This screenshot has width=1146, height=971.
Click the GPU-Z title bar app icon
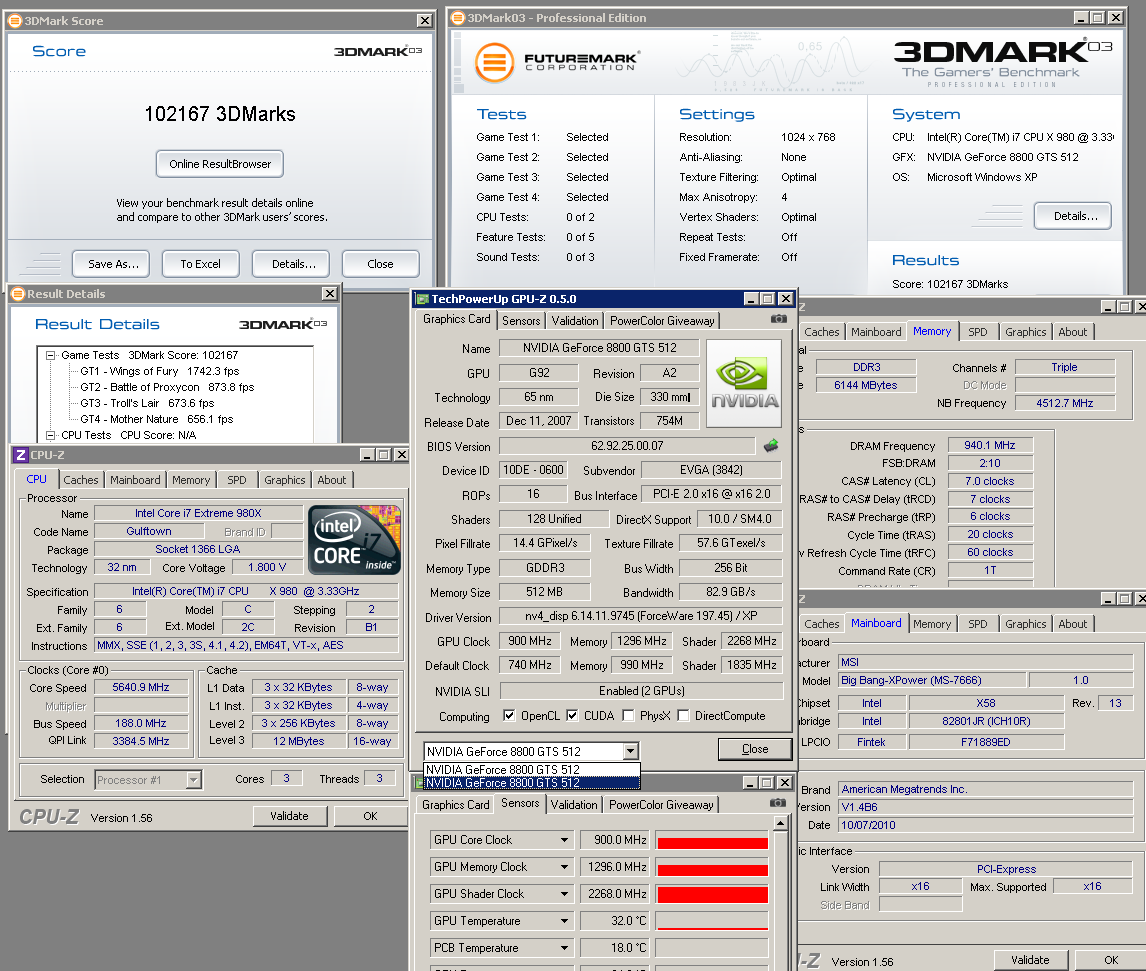click(422, 298)
